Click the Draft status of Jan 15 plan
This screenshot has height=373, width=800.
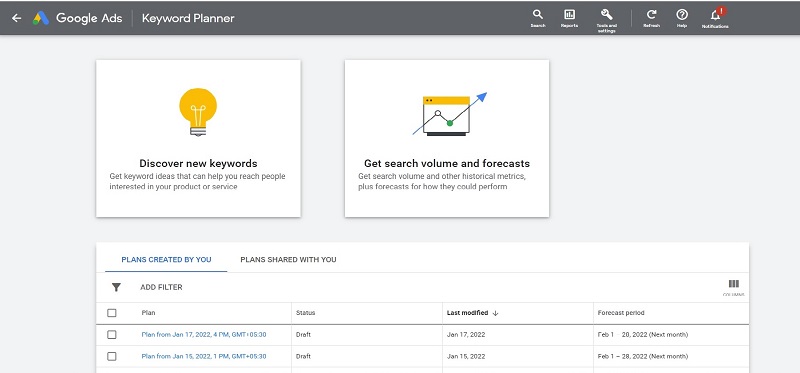303,356
